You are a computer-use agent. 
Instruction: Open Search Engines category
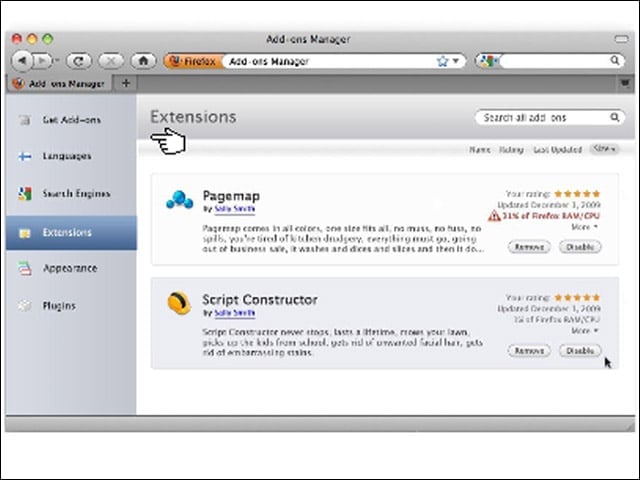coord(71,193)
